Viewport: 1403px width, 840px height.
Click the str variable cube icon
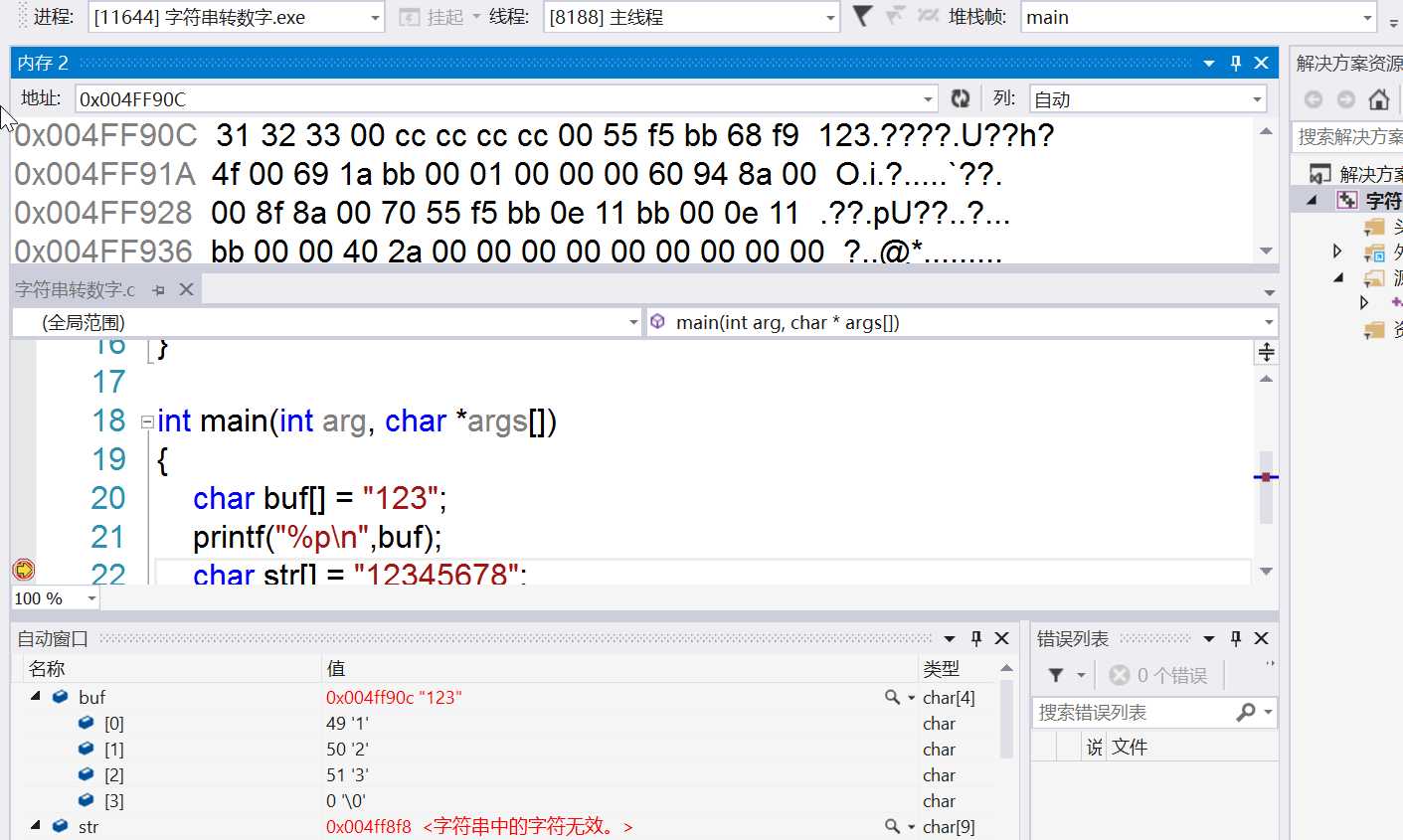coord(61,826)
